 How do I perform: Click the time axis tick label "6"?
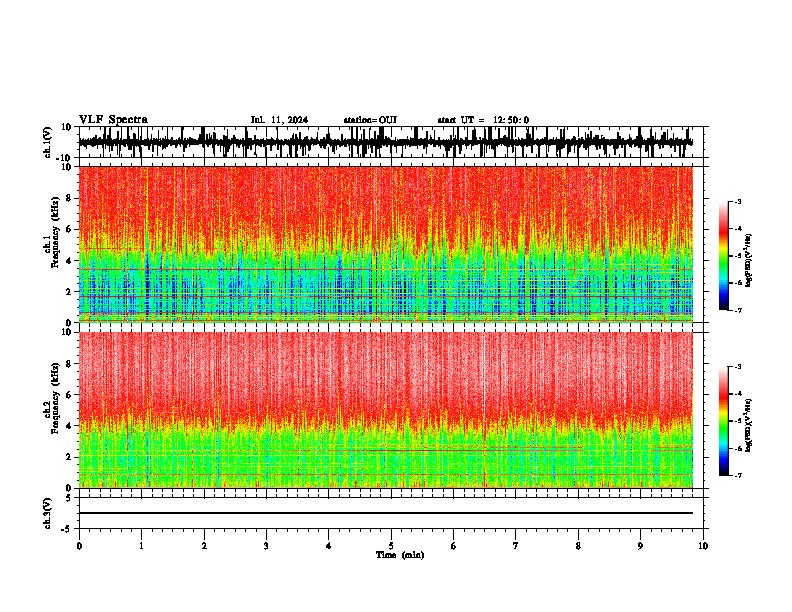[x=454, y=546]
